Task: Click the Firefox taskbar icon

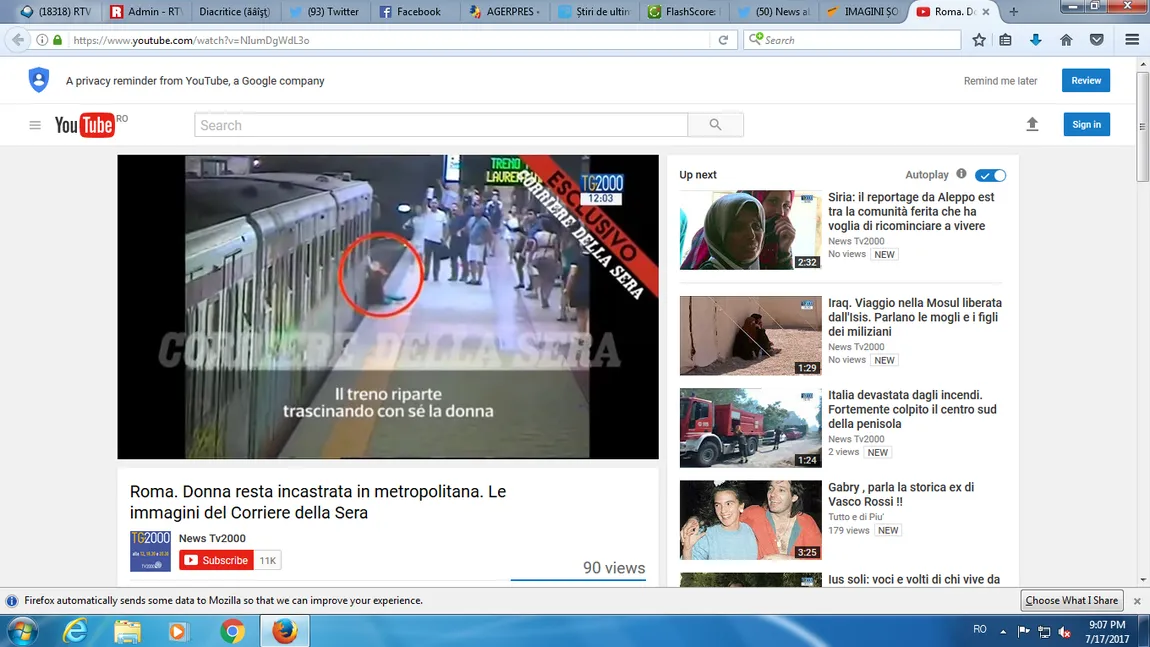Action: point(285,631)
